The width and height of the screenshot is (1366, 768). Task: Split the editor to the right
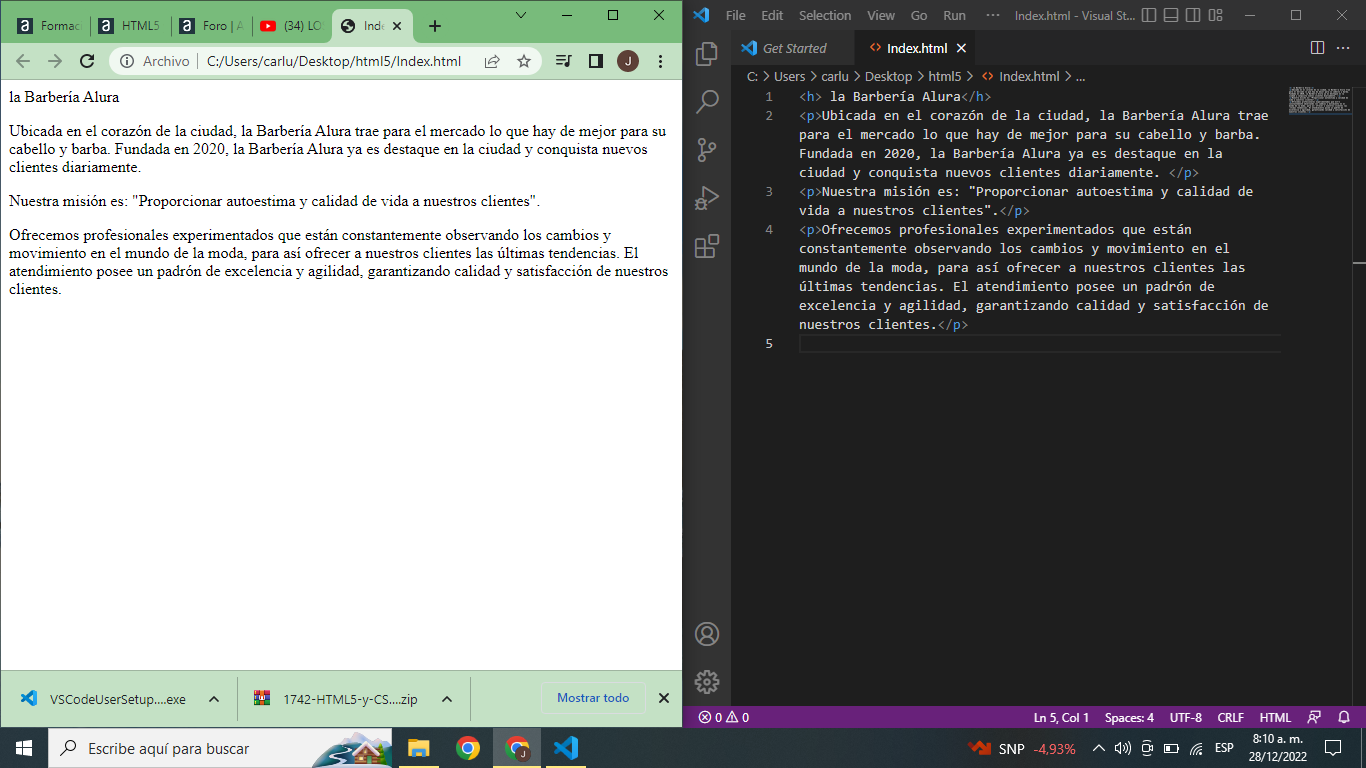click(x=1317, y=48)
